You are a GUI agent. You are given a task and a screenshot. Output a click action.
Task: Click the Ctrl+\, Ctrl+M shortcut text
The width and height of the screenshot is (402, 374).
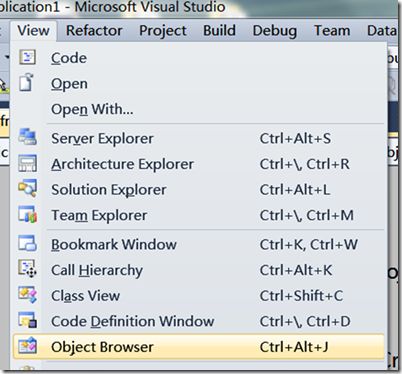[x=307, y=215]
